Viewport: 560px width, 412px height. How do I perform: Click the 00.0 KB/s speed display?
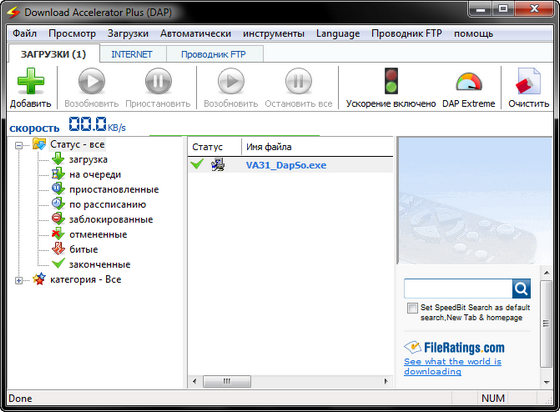(x=97, y=124)
